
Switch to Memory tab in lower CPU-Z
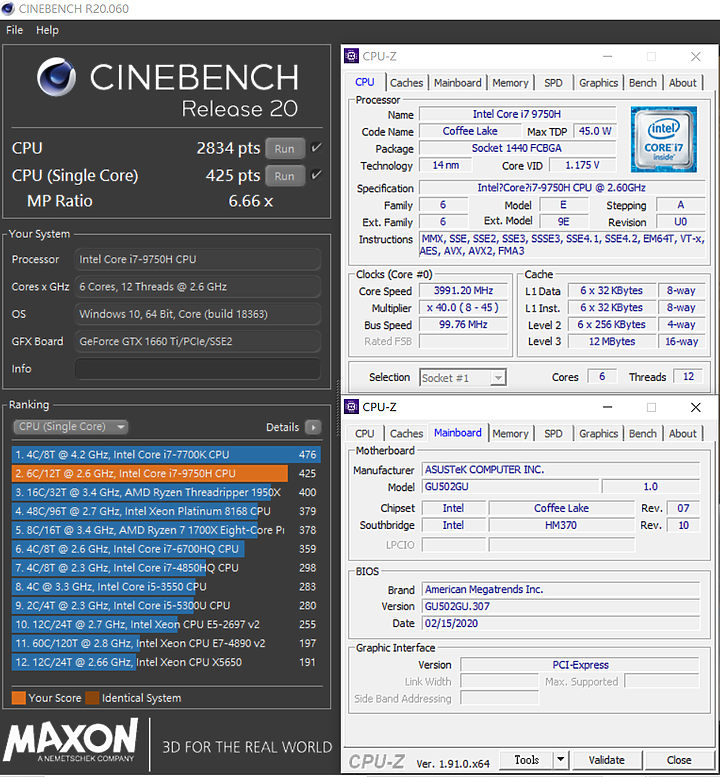(x=510, y=434)
